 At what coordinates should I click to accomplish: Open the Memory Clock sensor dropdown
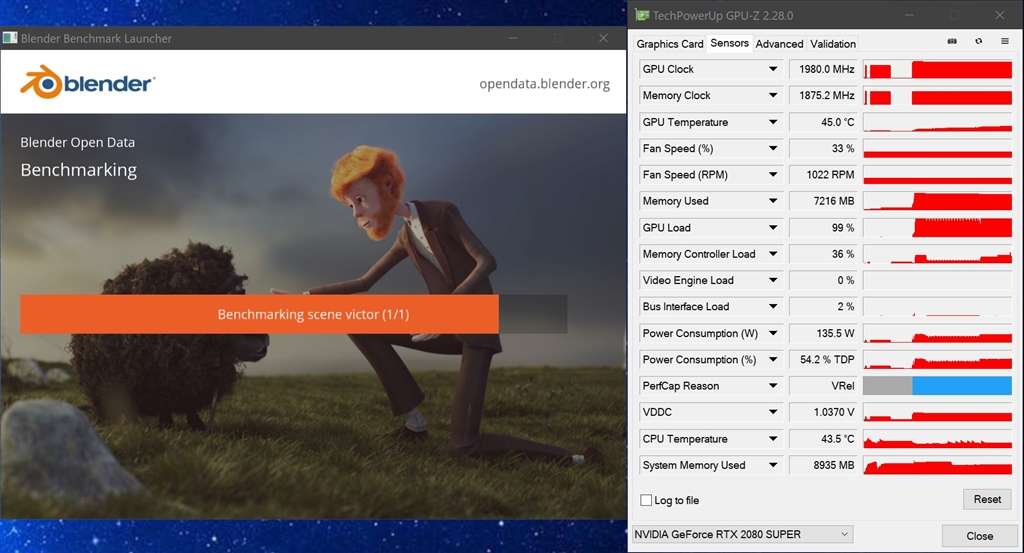[773, 95]
